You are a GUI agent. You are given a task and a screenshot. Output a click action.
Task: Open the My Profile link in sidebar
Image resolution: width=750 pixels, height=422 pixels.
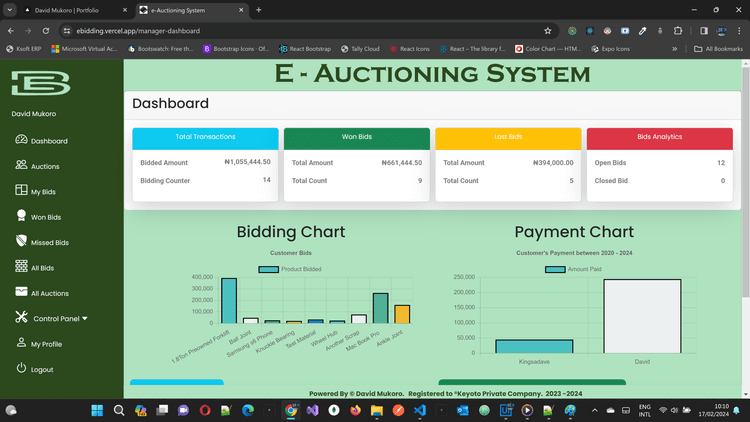pos(46,344)
